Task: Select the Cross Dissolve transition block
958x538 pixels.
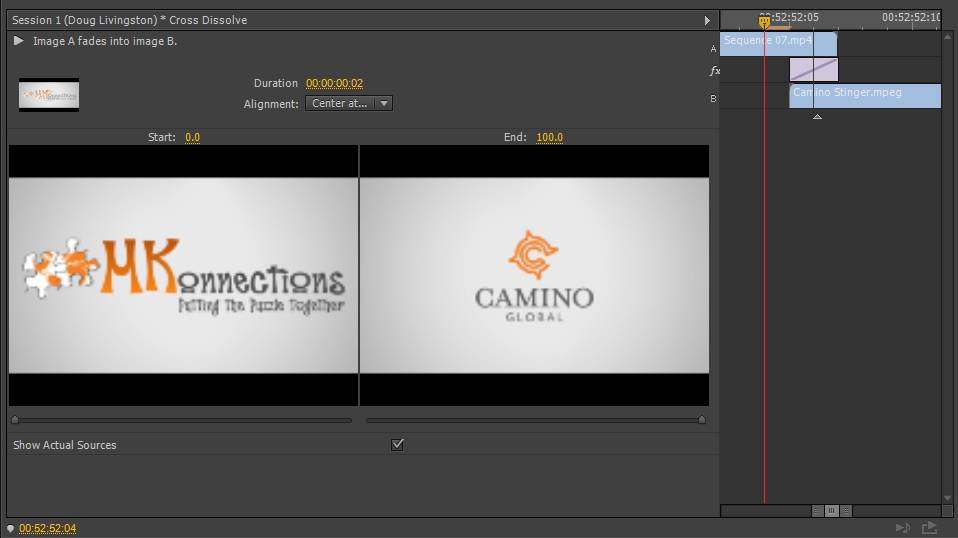Action: [x=814, y=70]
